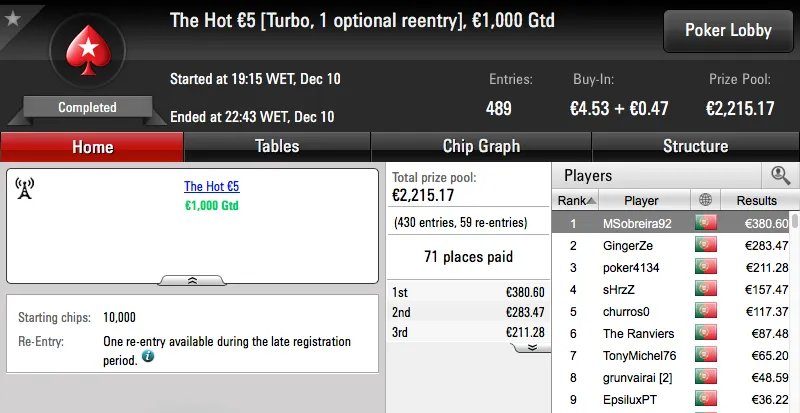Screen dimensions: 800x413
Task: Open the Chip Graph tab
Action: 480,146
